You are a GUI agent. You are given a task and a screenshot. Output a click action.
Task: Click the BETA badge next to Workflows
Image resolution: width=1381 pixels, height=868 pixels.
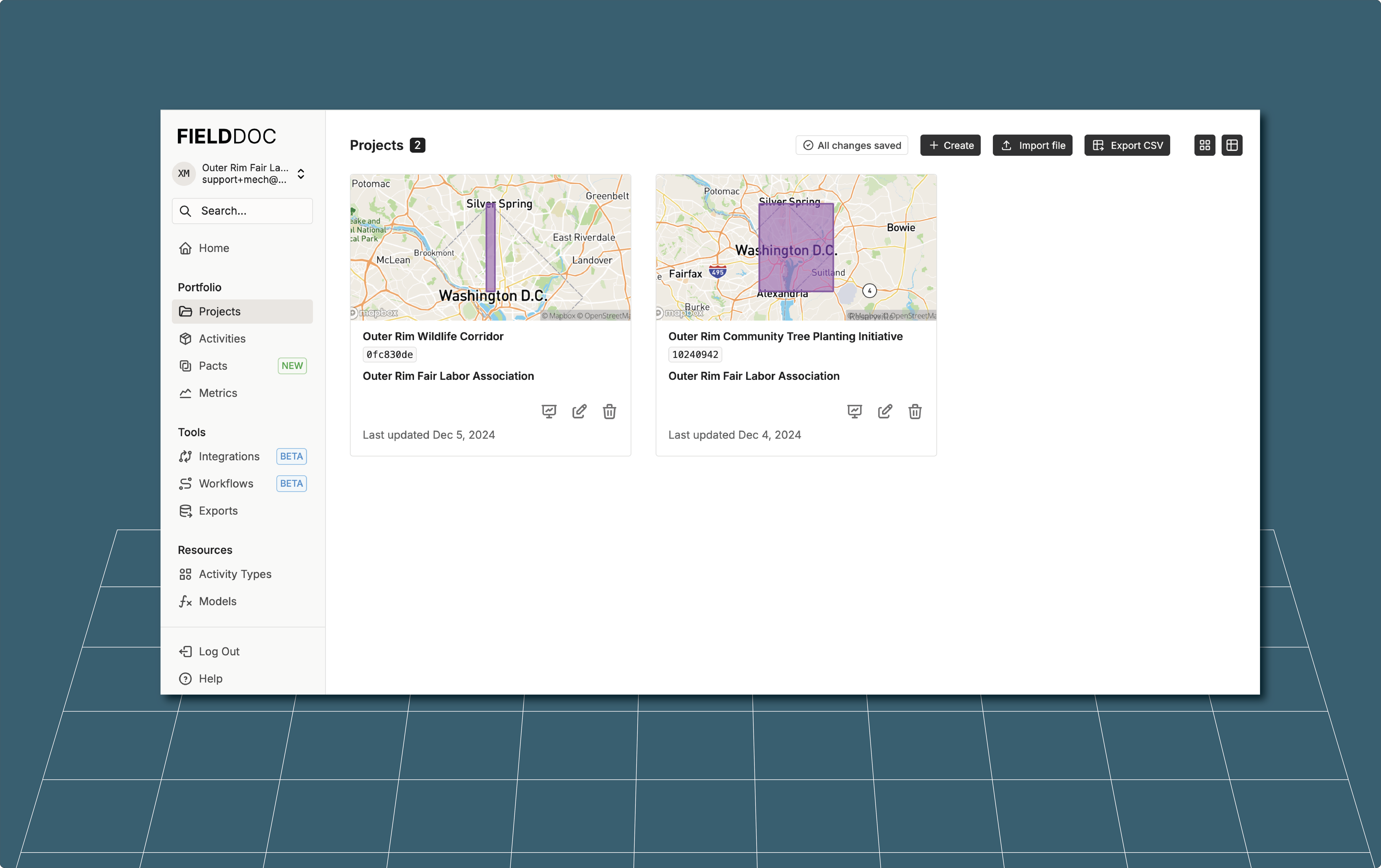click(x=291, y=484)
